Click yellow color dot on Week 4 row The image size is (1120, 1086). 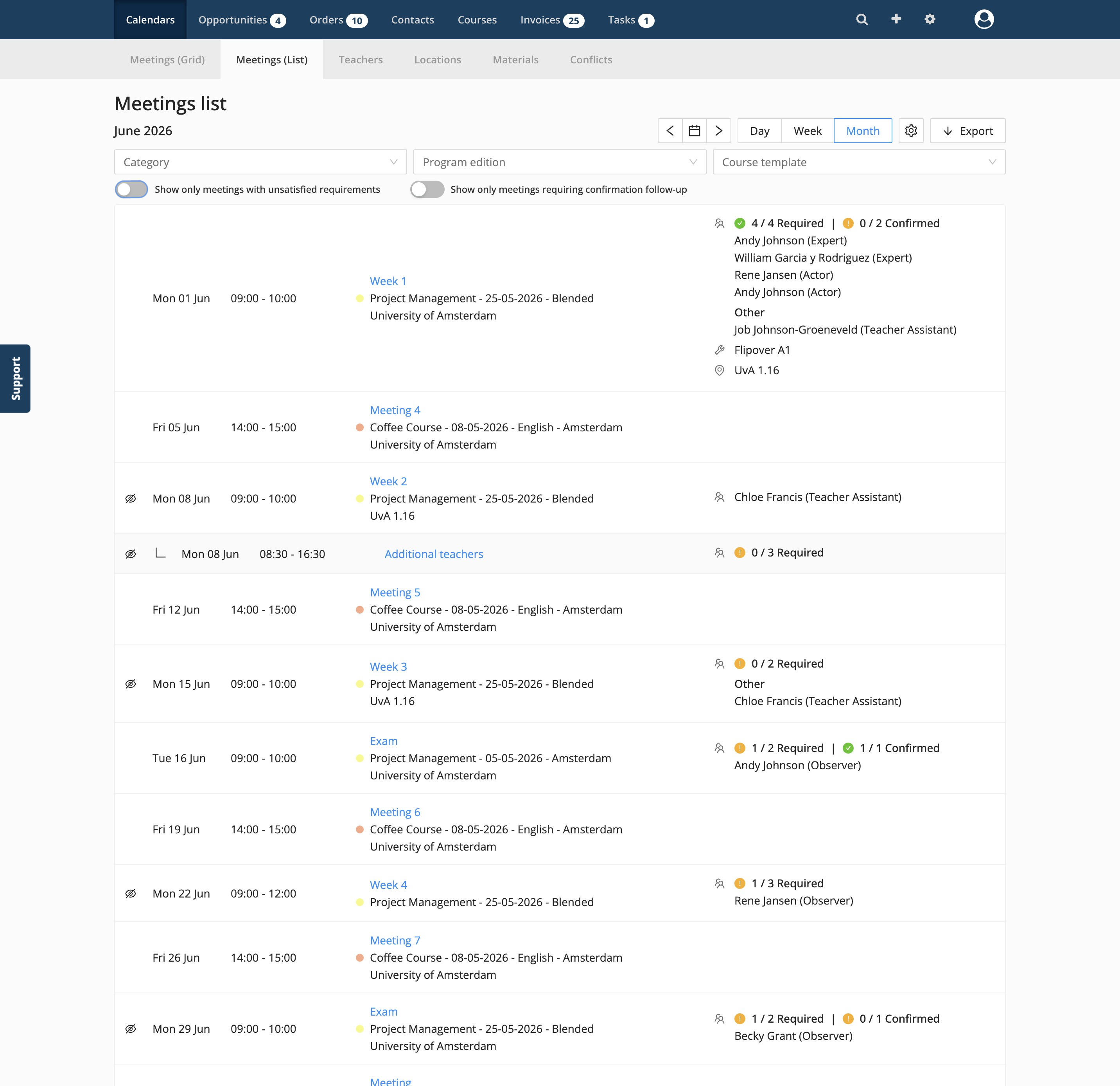pos(359,903)
